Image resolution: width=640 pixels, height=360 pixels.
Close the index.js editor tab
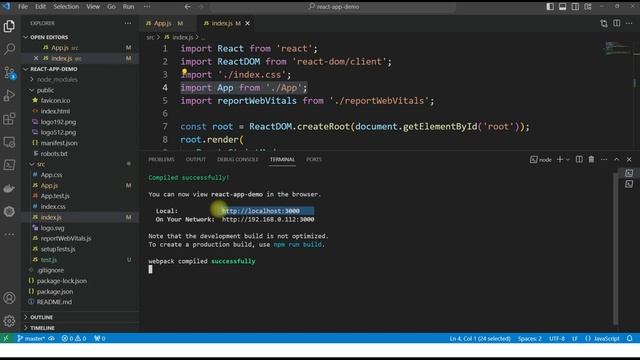click(x=247, y=23)
